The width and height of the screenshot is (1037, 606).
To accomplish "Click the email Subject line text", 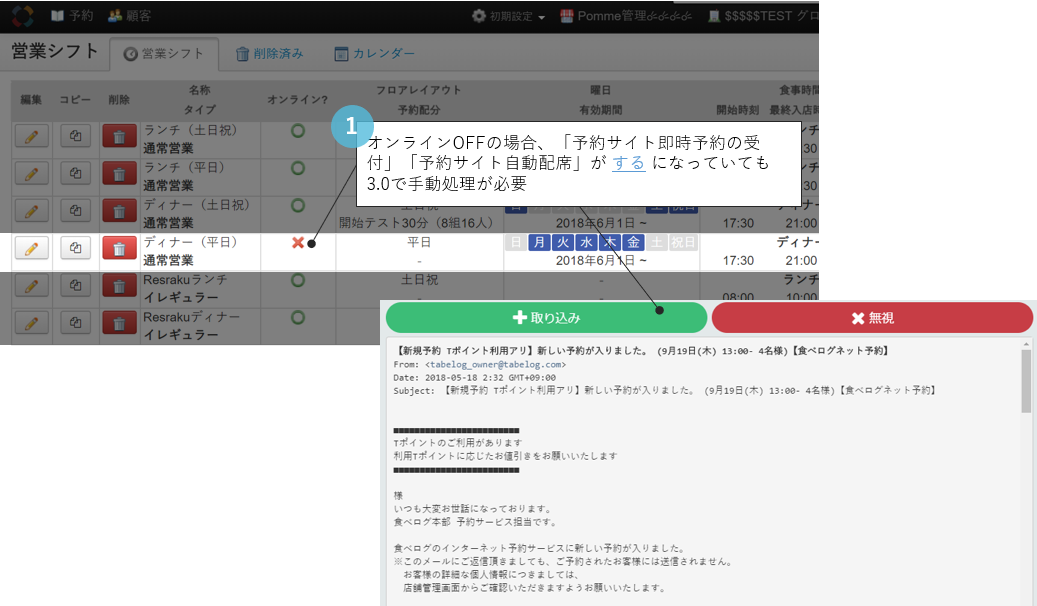I will pos(665,391).
